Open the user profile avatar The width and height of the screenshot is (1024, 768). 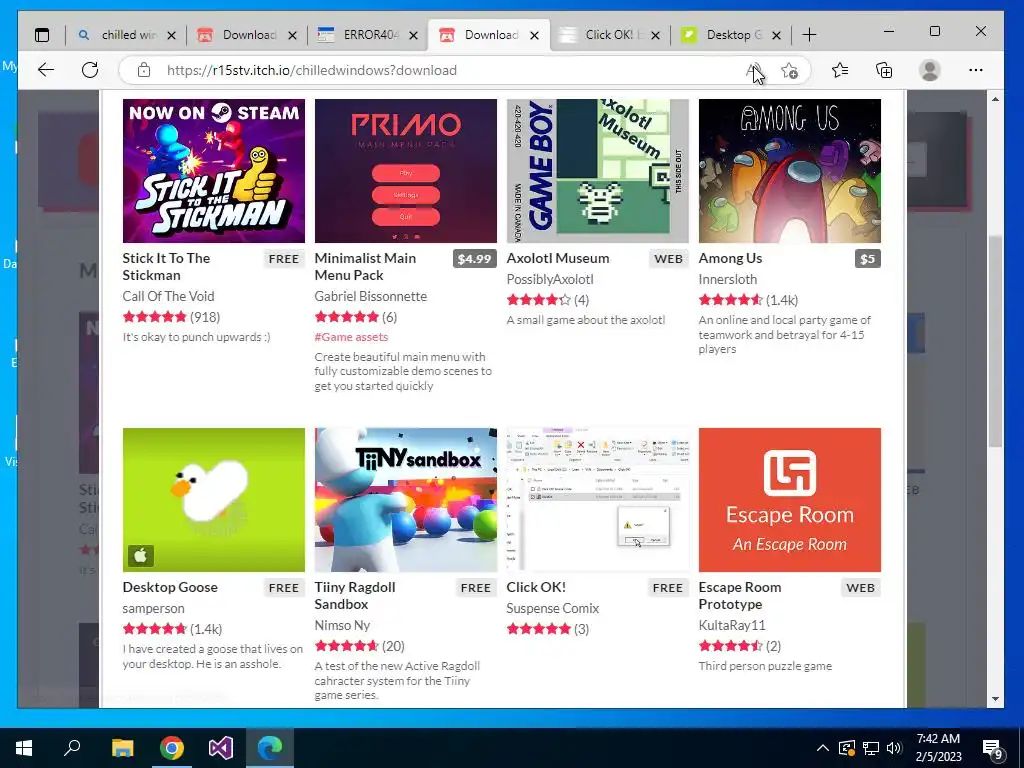tap(929, 70)
